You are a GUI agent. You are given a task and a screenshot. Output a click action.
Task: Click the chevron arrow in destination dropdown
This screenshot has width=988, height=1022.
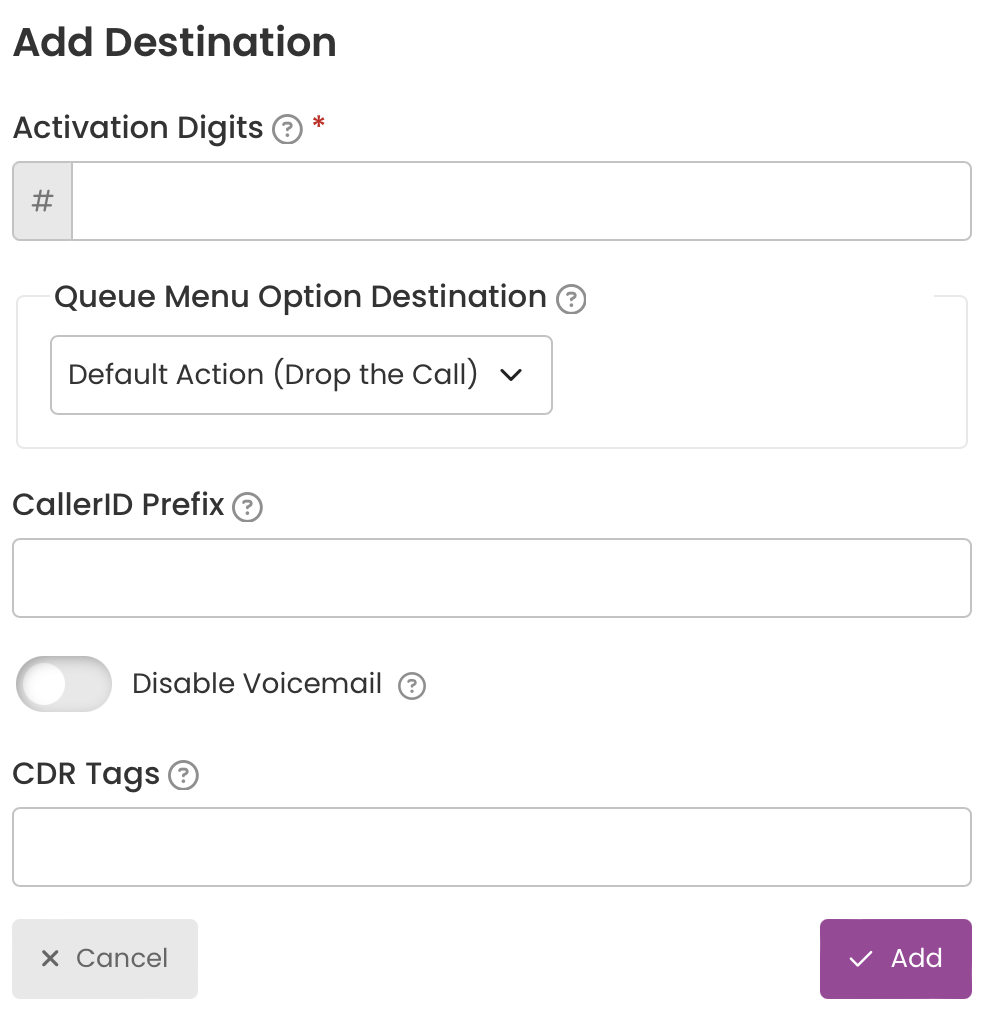pyautogui.click(x=511, y=375)
